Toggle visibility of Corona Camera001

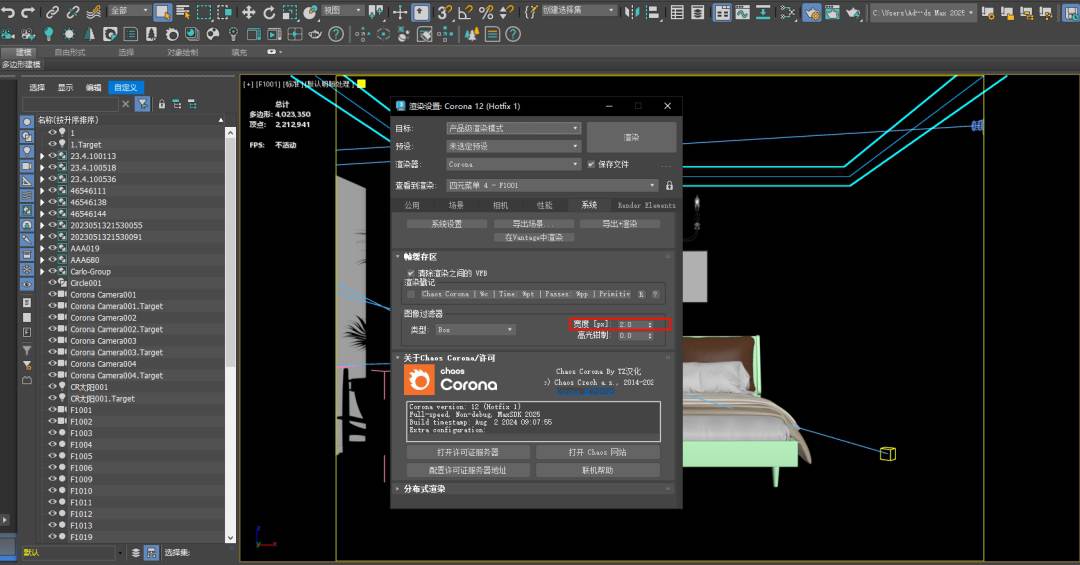[x=52, y=294]
